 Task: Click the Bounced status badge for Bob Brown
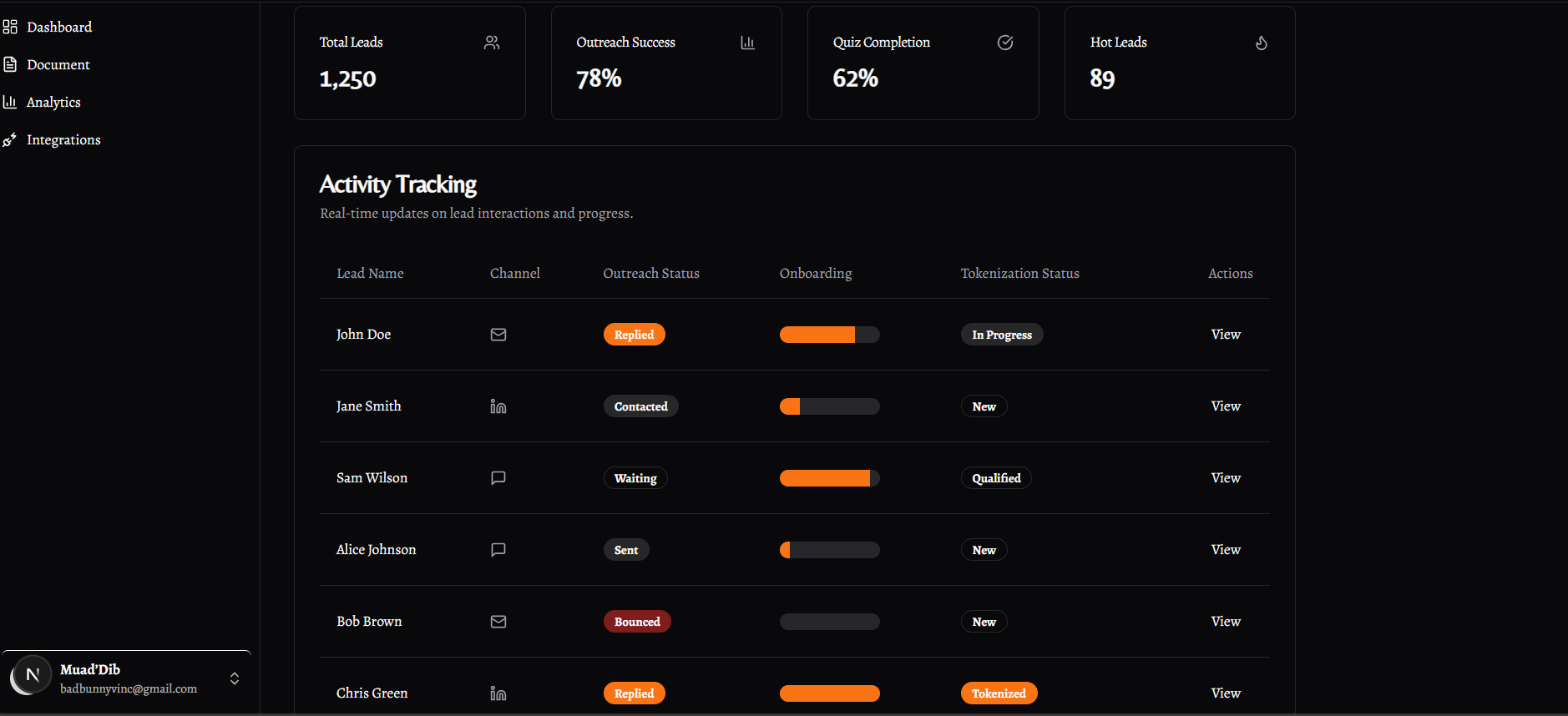637,622
